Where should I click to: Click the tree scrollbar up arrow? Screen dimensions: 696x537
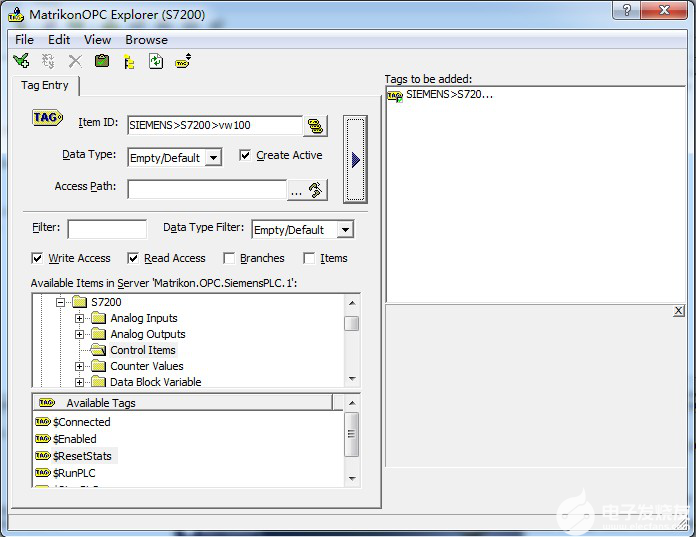pyautogui.click(x=352, y=303)
